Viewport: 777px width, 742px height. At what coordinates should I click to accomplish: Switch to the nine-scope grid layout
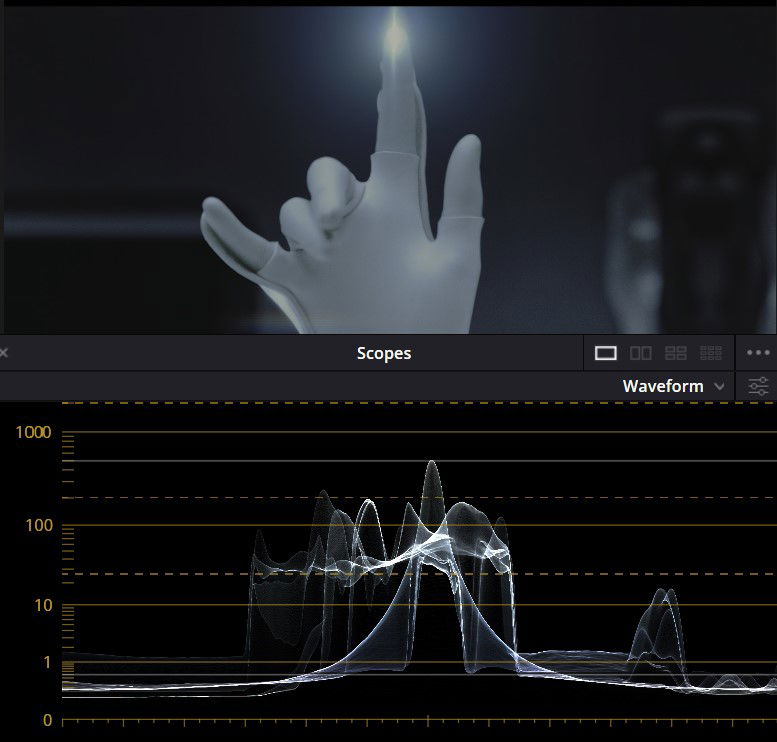(711, 353)
